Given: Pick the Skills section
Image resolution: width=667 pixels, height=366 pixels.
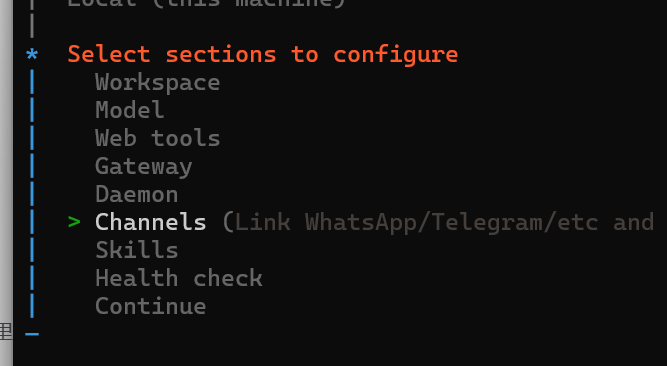Looking at the screenshot, I should [137, 250].
